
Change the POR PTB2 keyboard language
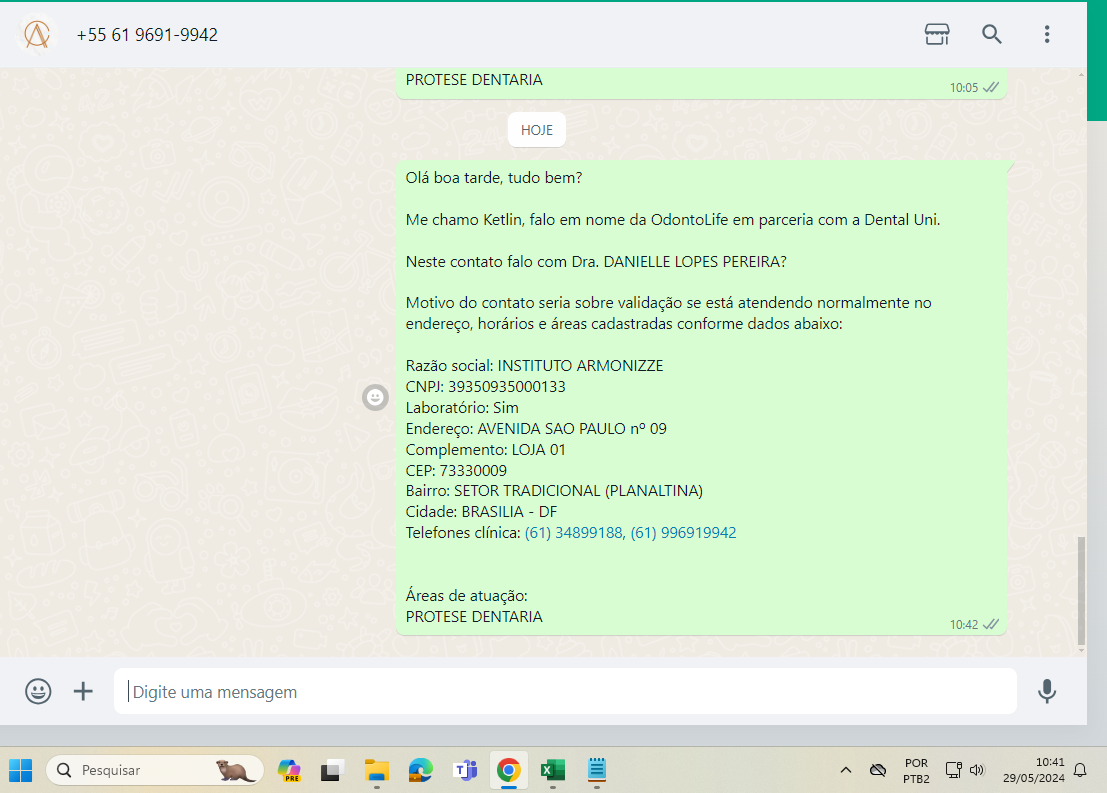(916, 770)
